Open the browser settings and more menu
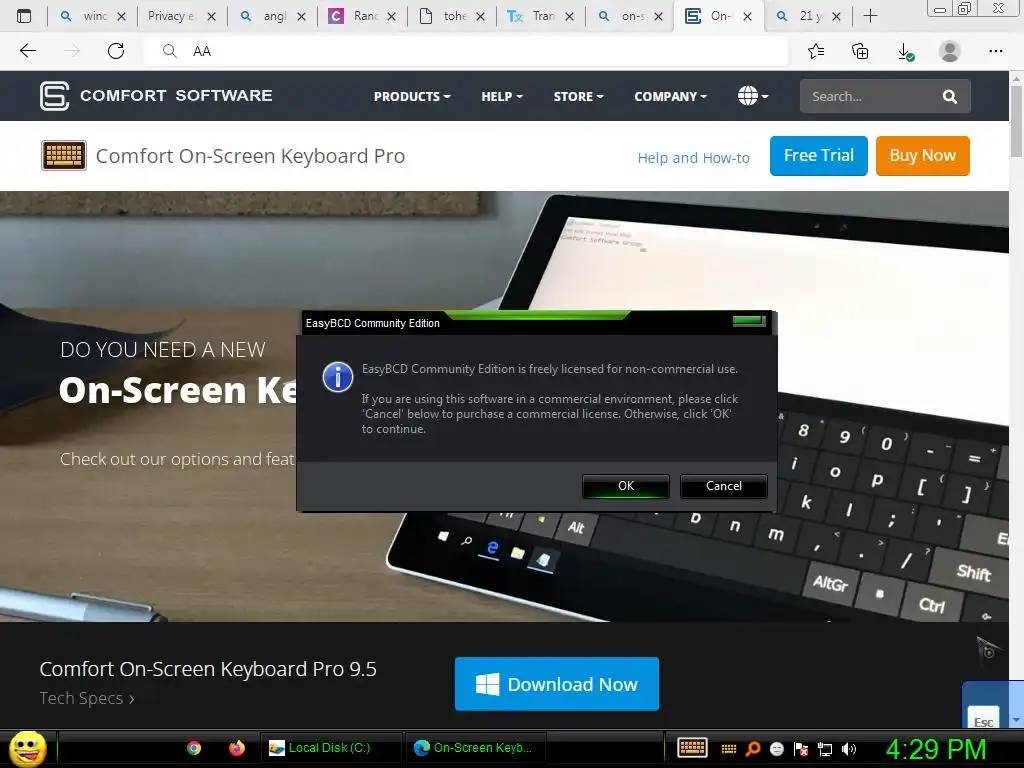1024x768 pixels. 995,51
